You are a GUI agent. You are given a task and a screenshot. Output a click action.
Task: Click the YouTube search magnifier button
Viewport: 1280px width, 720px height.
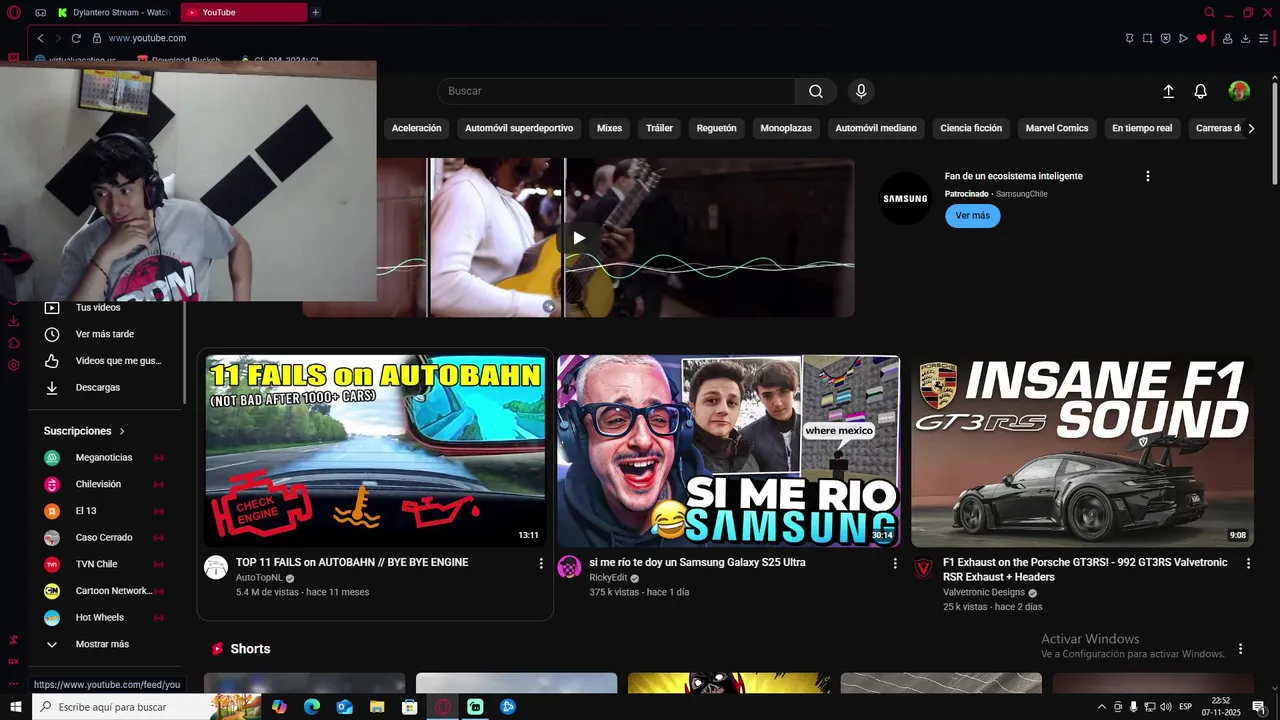coord(816,91)
